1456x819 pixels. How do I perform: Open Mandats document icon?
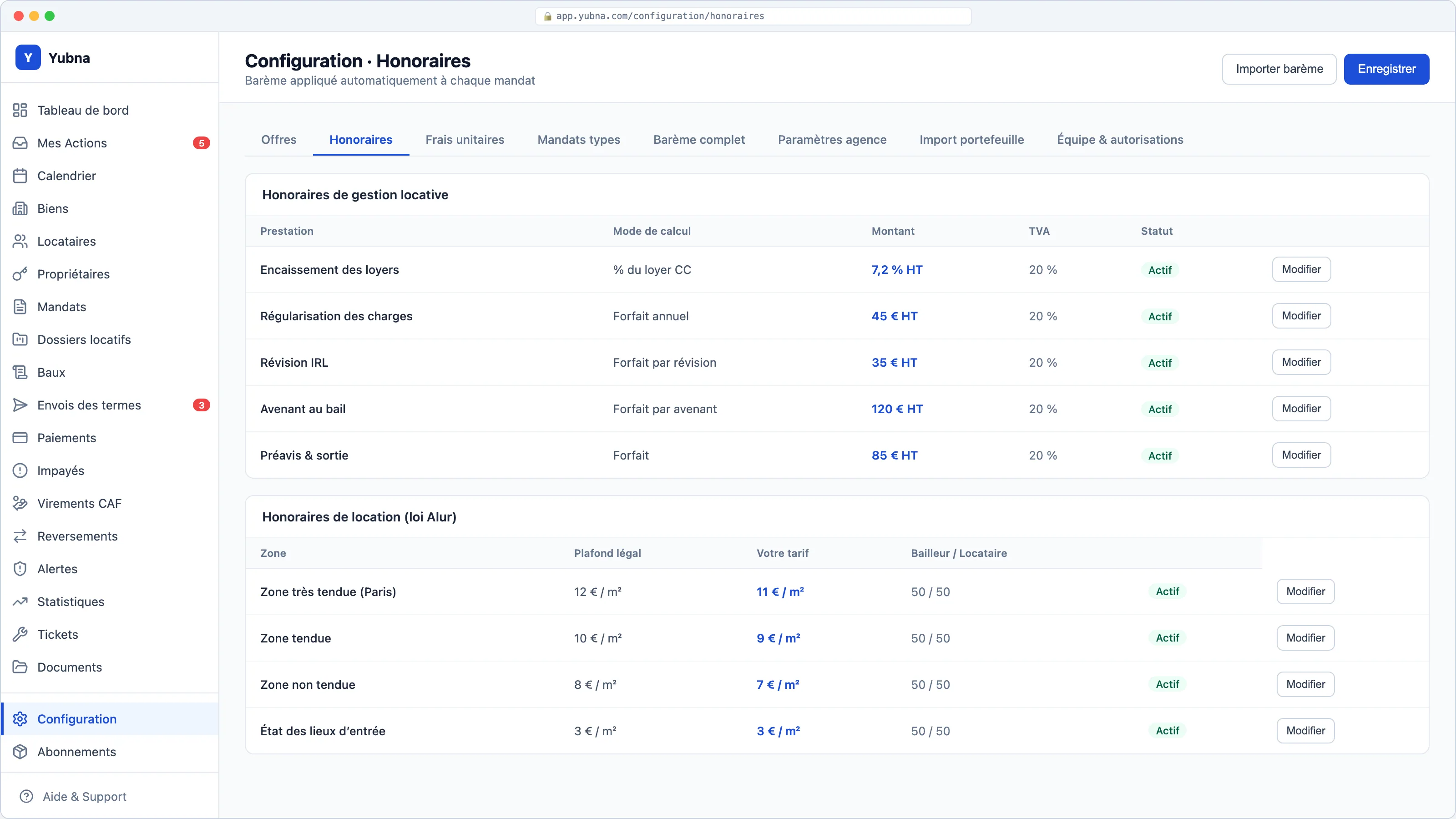pos(20,307)
